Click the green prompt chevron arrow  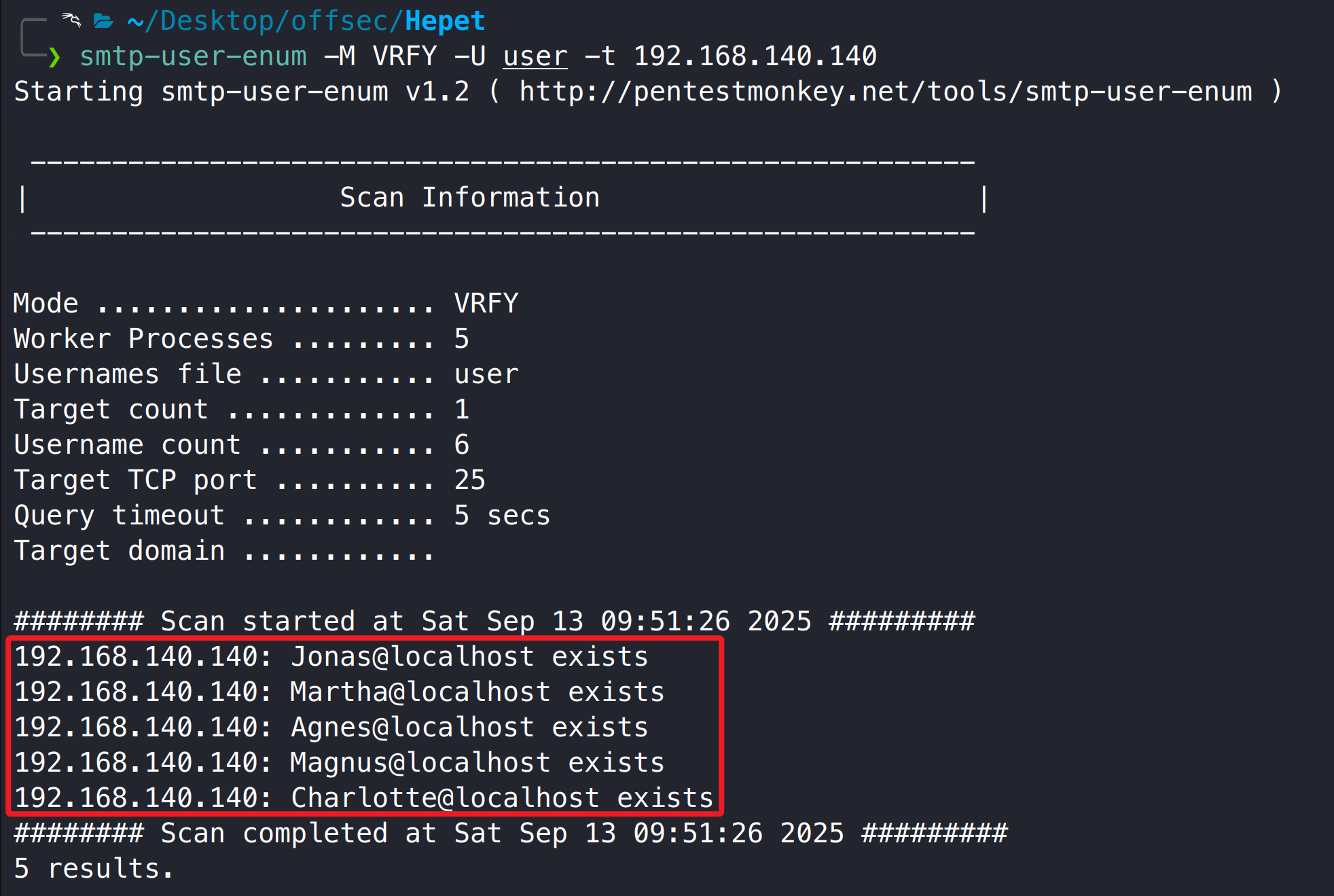pyautogui.click(x=54, y=57)
